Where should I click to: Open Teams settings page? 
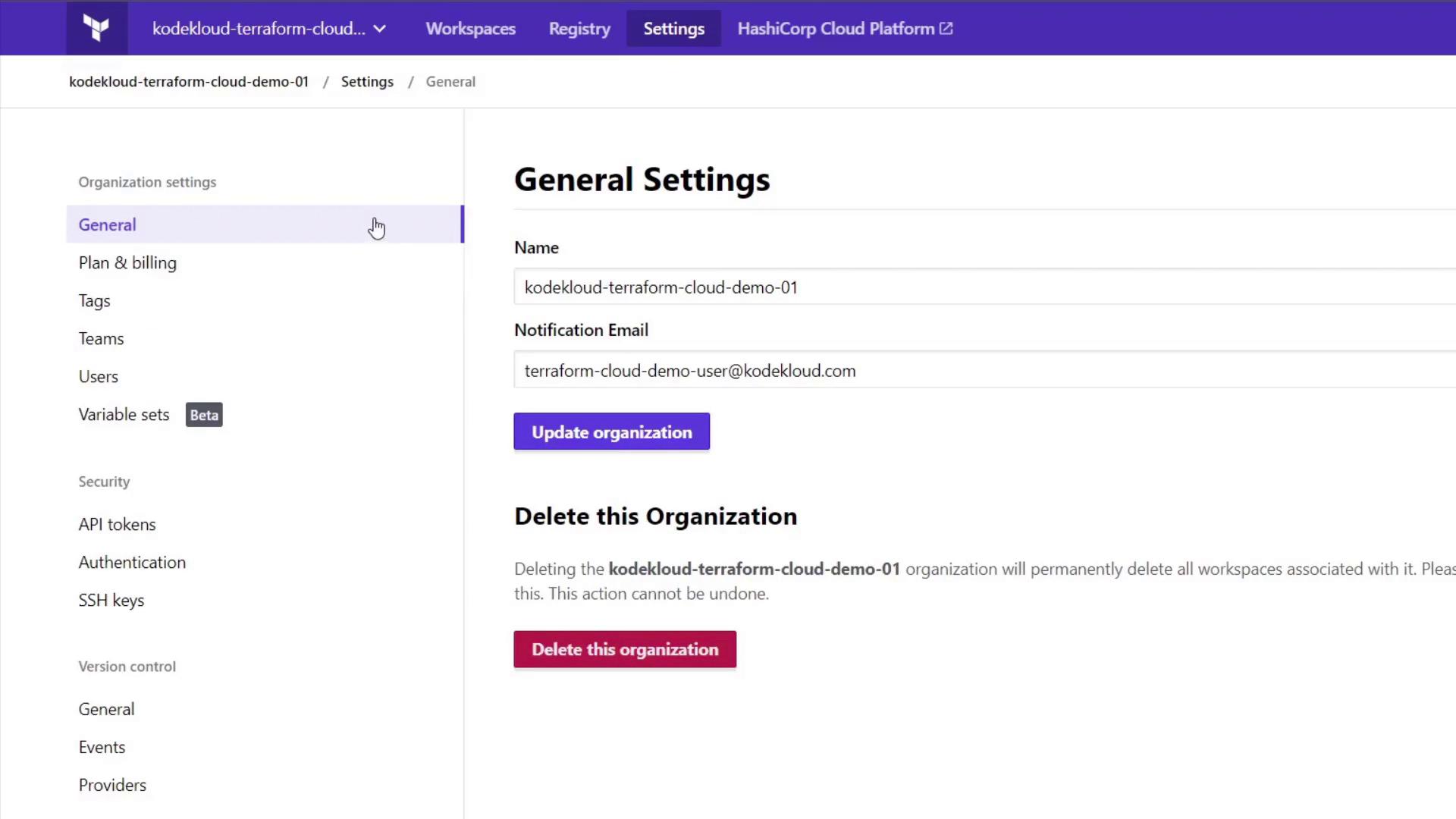pyautogui.click(x=101, y=339)
